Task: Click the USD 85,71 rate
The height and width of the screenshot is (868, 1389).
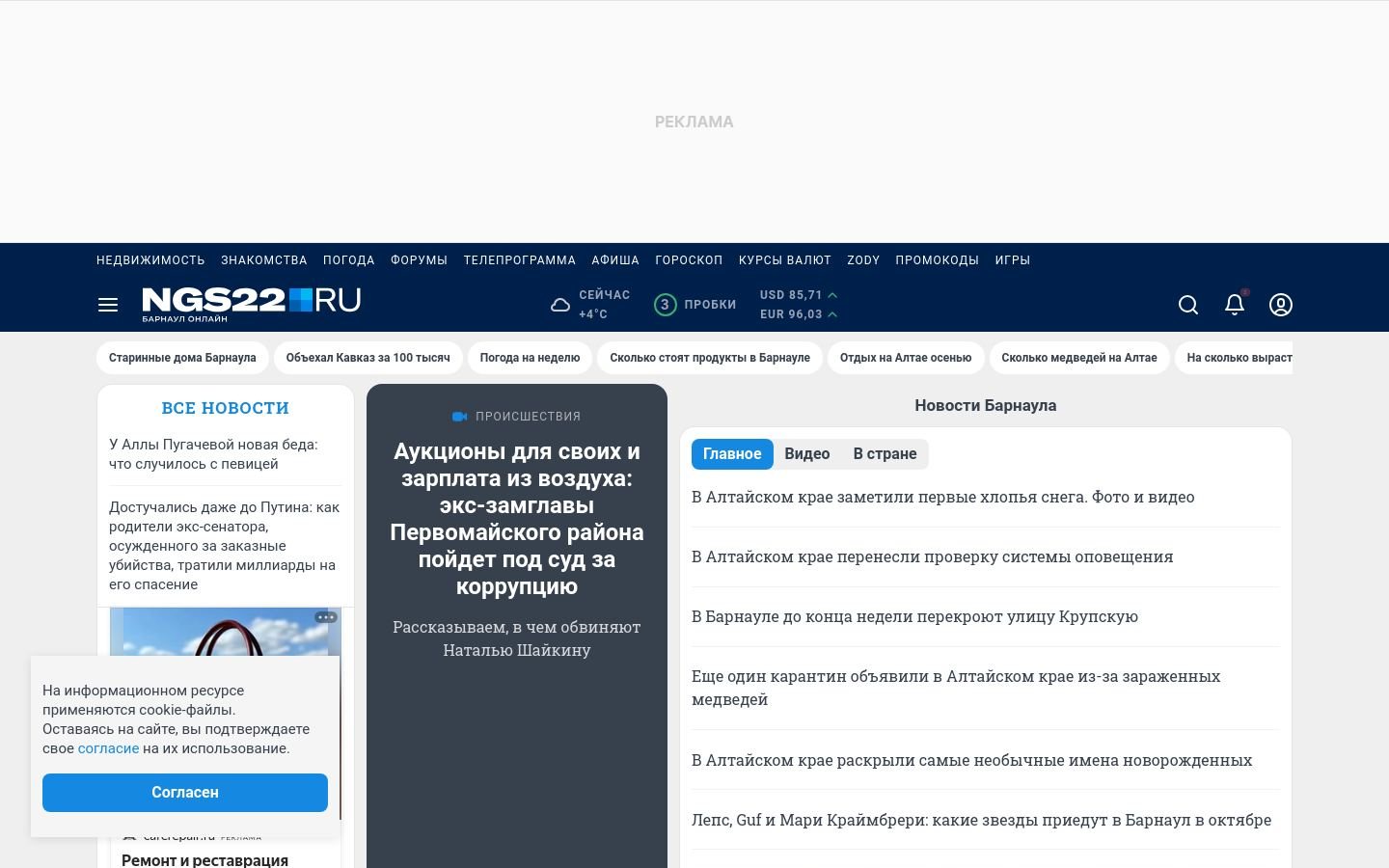Action: (x=799, y=295)
